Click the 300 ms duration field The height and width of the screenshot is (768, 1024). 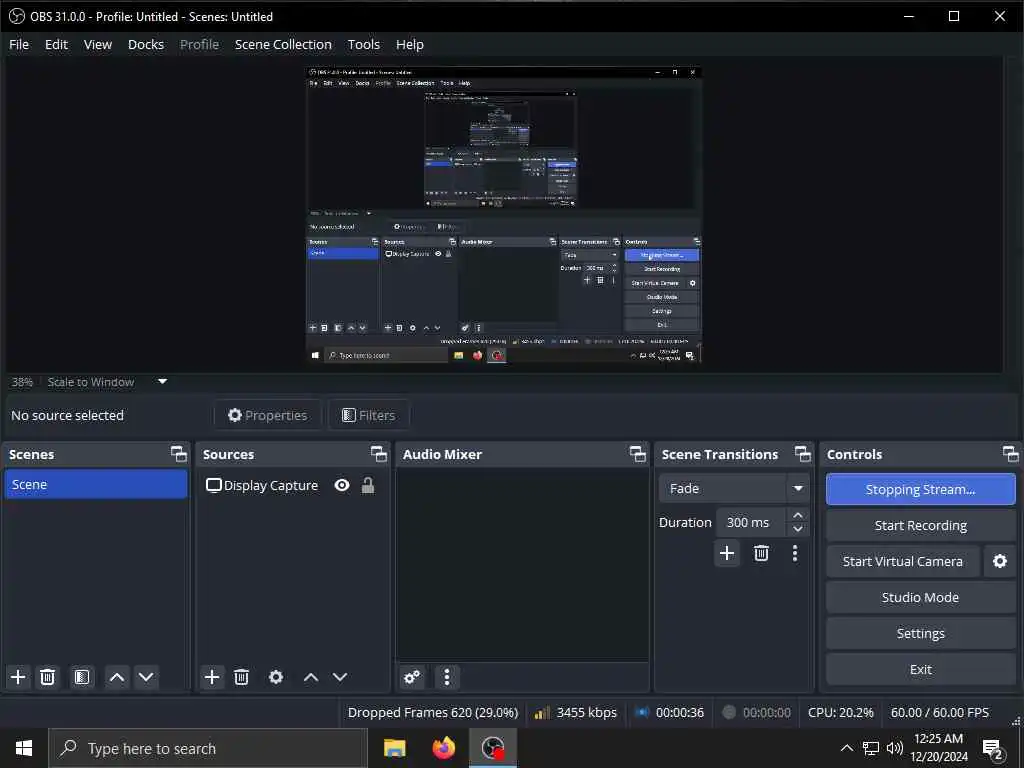(x=751, y=522)
